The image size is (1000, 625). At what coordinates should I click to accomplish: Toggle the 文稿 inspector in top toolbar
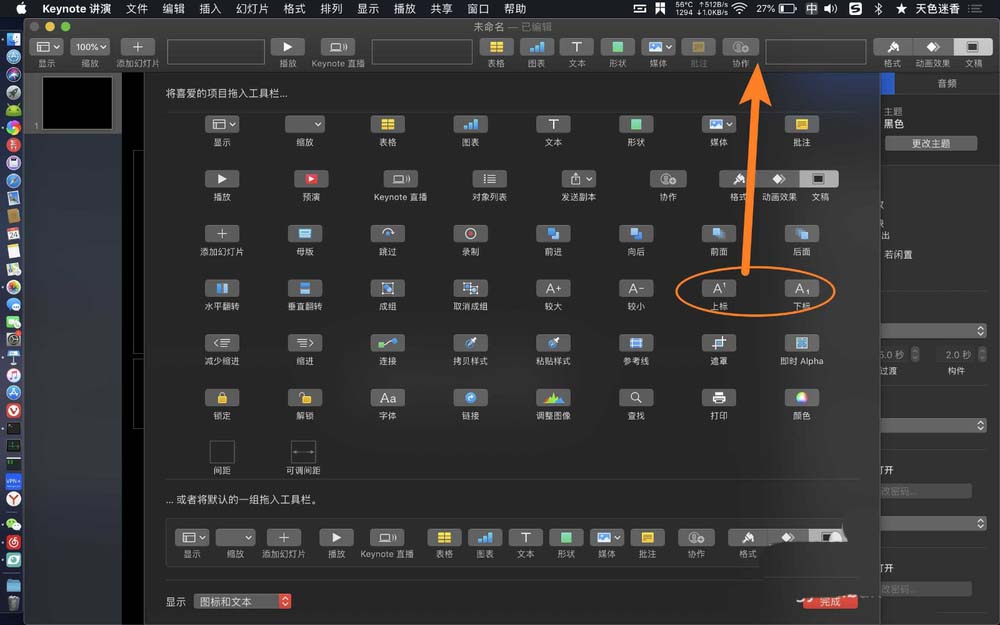pos(972,47)
